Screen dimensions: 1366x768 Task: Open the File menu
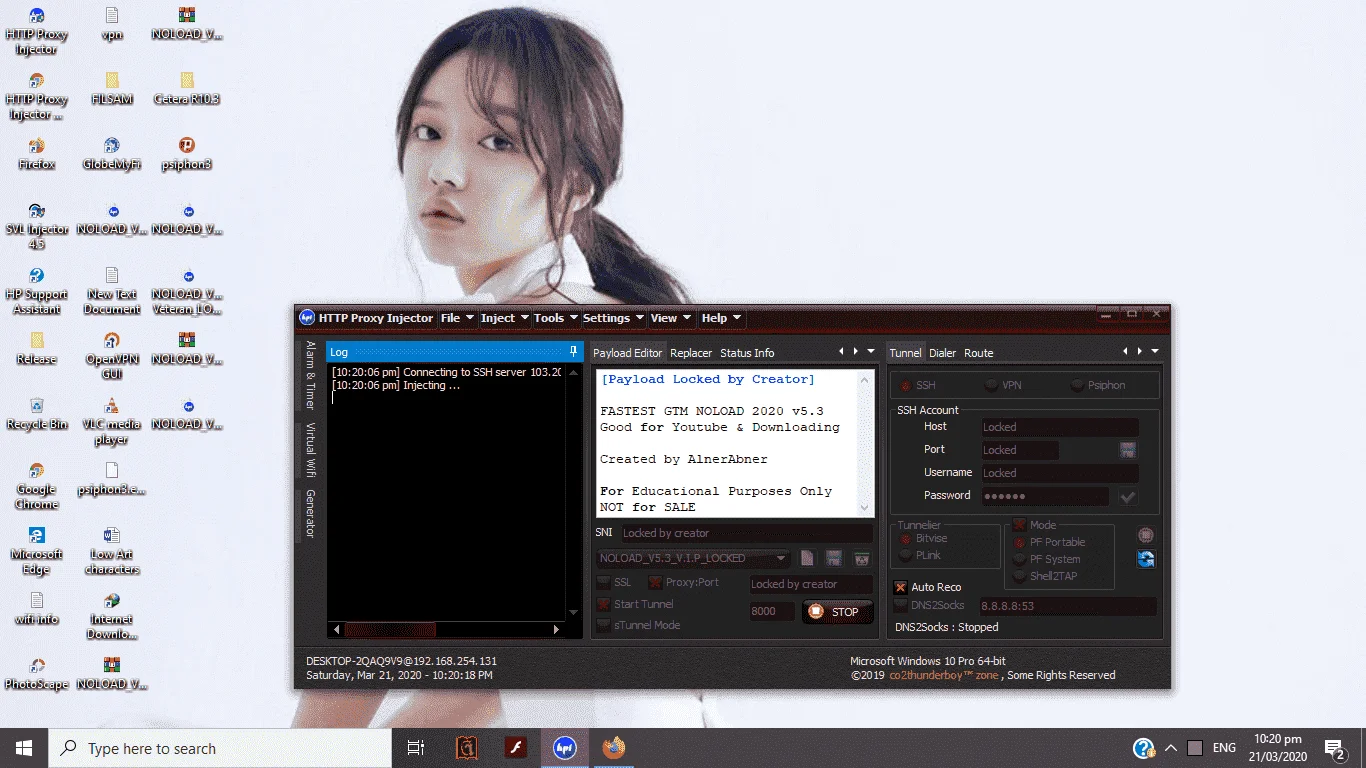point(456,318)
